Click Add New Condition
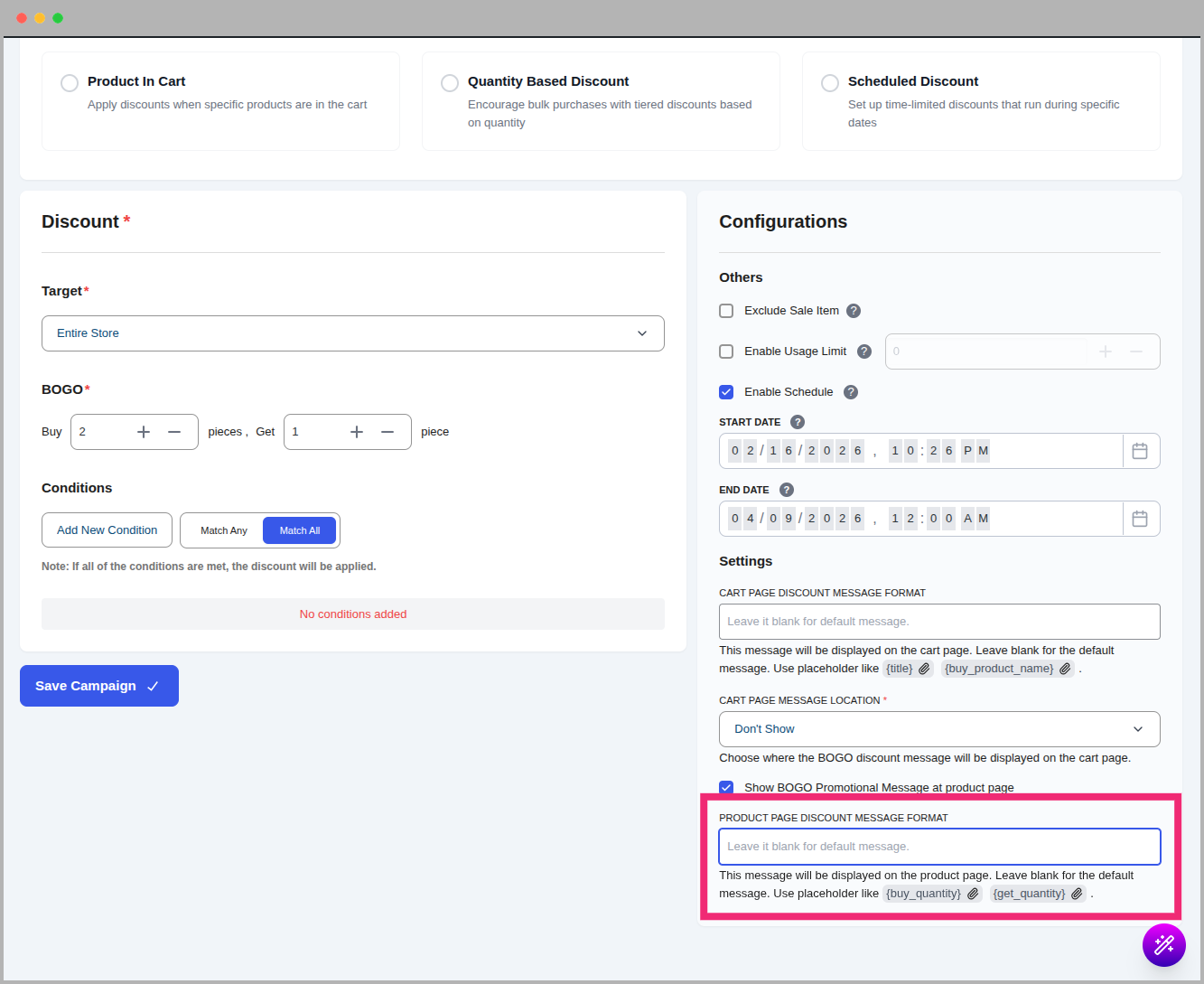 tap(106, 529)
